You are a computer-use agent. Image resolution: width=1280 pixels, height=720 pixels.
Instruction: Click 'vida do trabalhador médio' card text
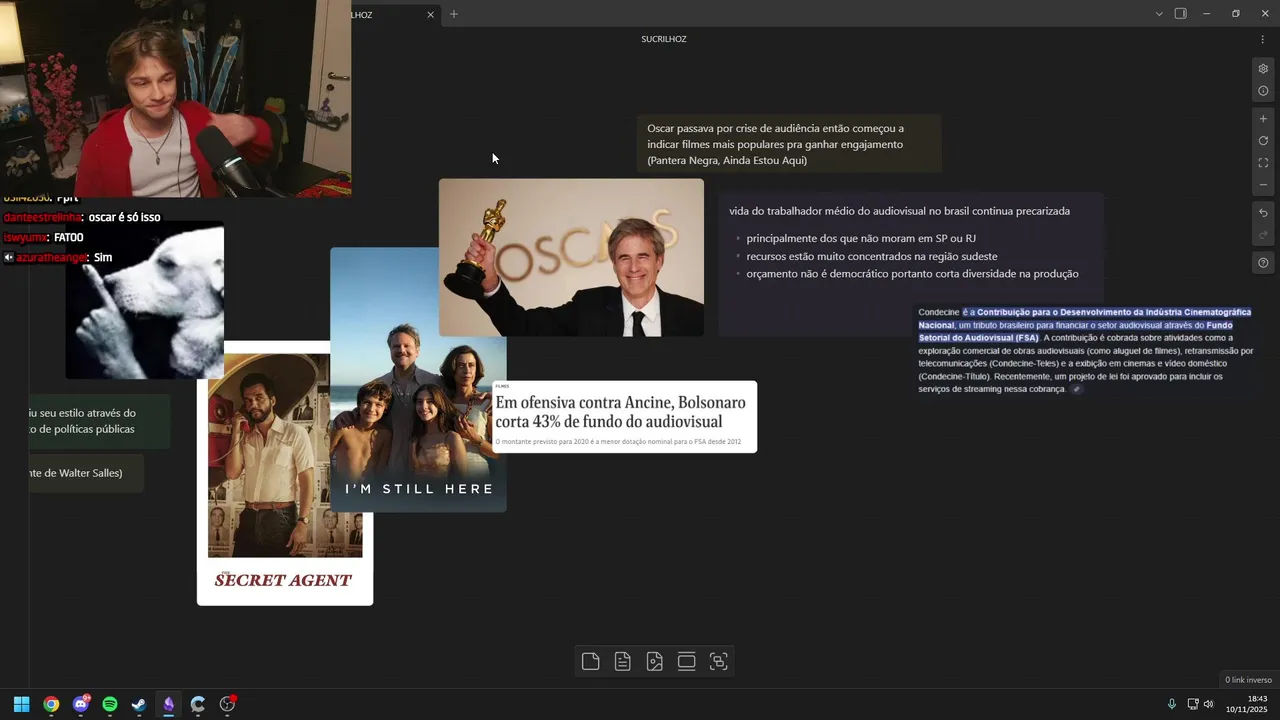point(899,211)
